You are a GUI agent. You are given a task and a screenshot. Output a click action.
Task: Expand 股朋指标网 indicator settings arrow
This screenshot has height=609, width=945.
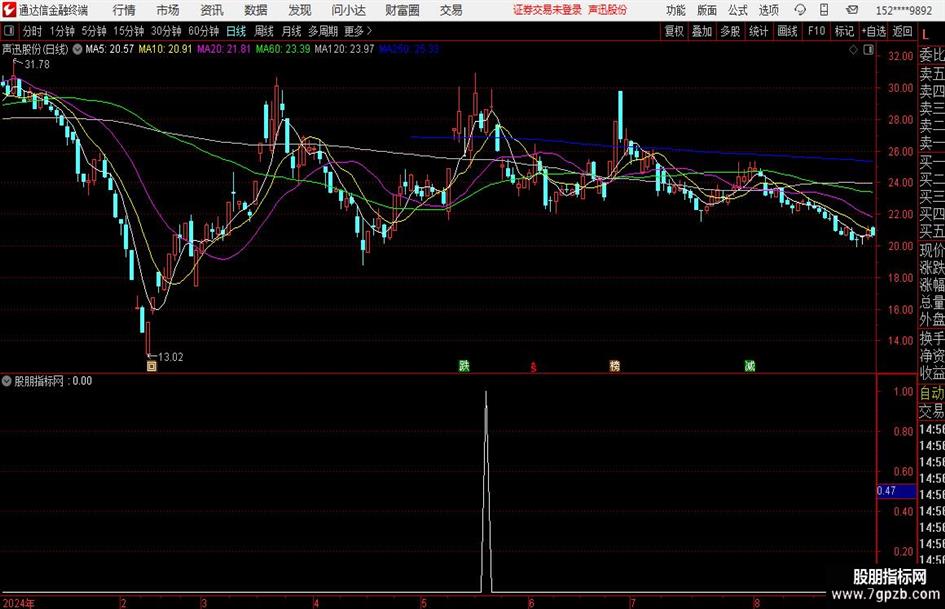[x=7, y=381]
